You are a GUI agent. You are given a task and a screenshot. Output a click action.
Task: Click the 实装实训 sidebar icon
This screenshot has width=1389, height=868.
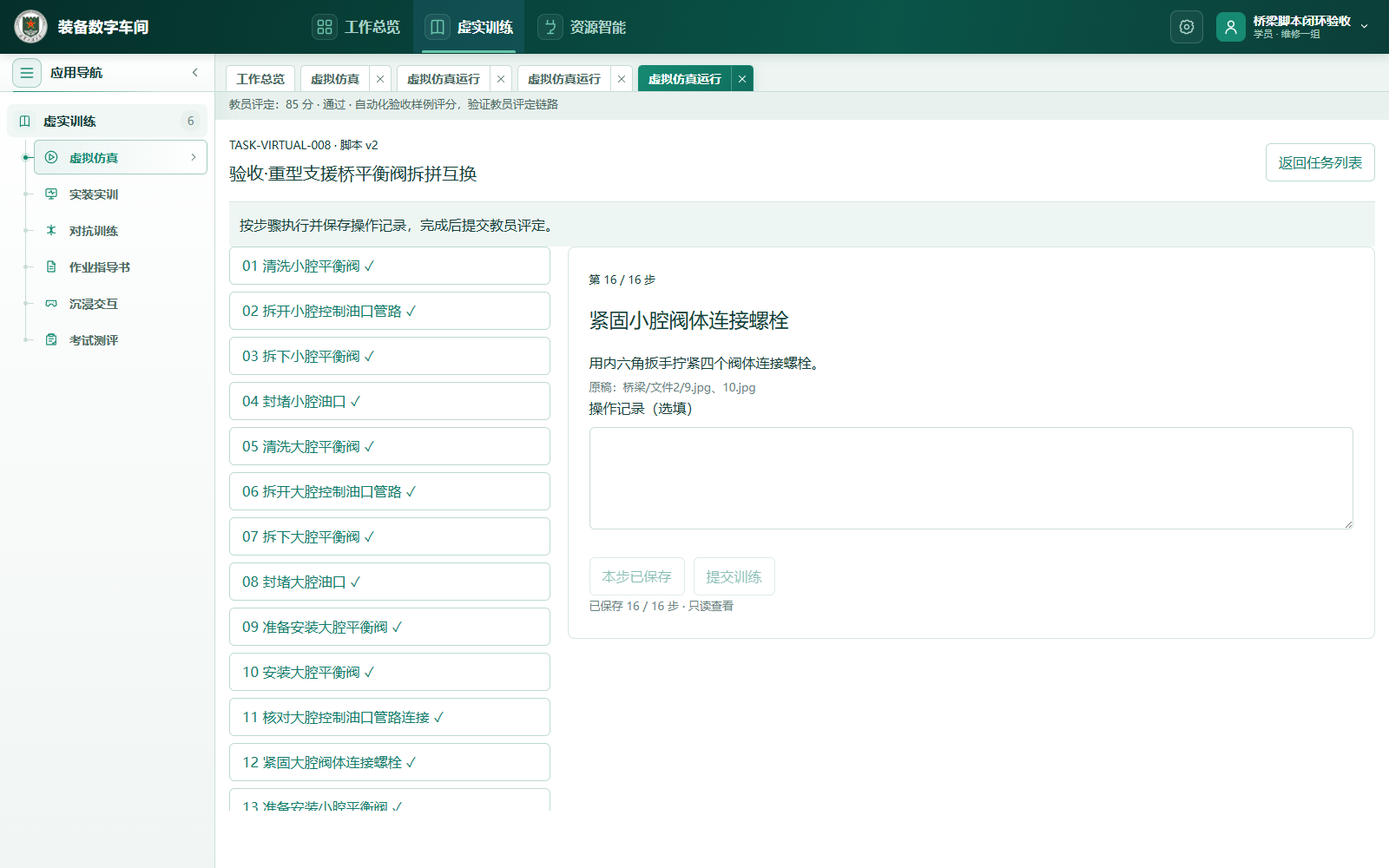(x=51, y=194)
